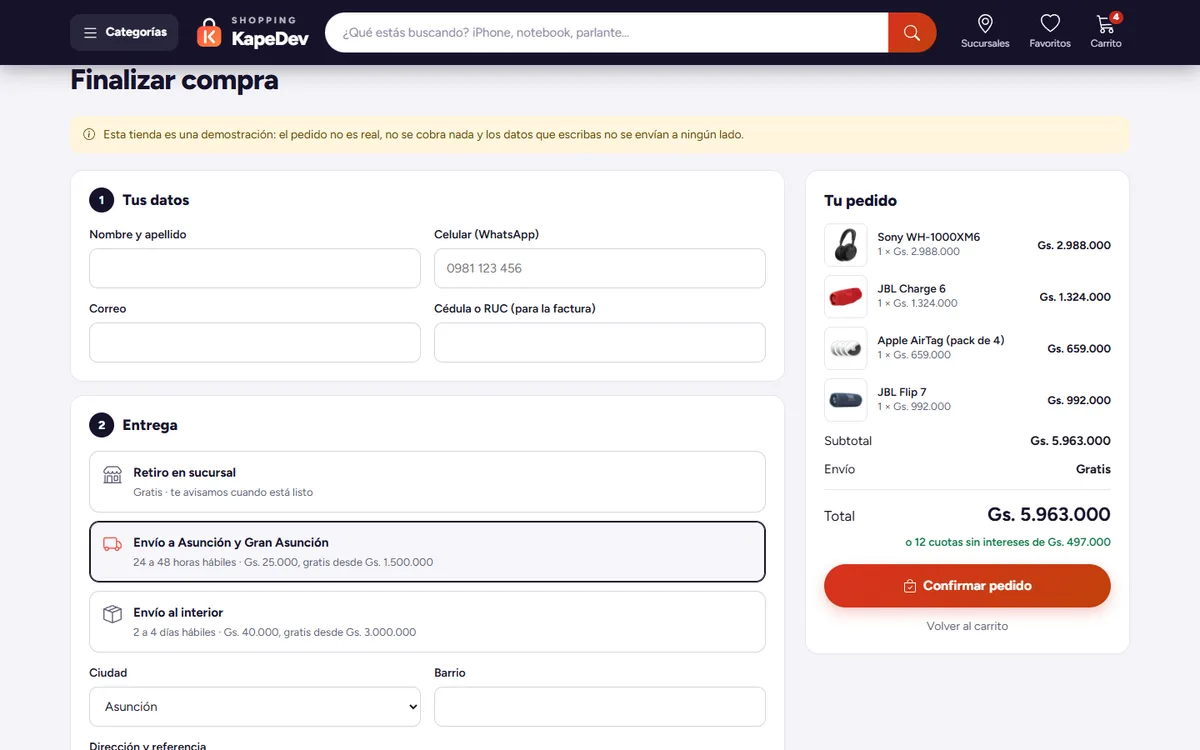Screen dimensions: 1200x750
Task: Click Volver al carrito link
Action: pyautogui.click(x=967, y=626)
